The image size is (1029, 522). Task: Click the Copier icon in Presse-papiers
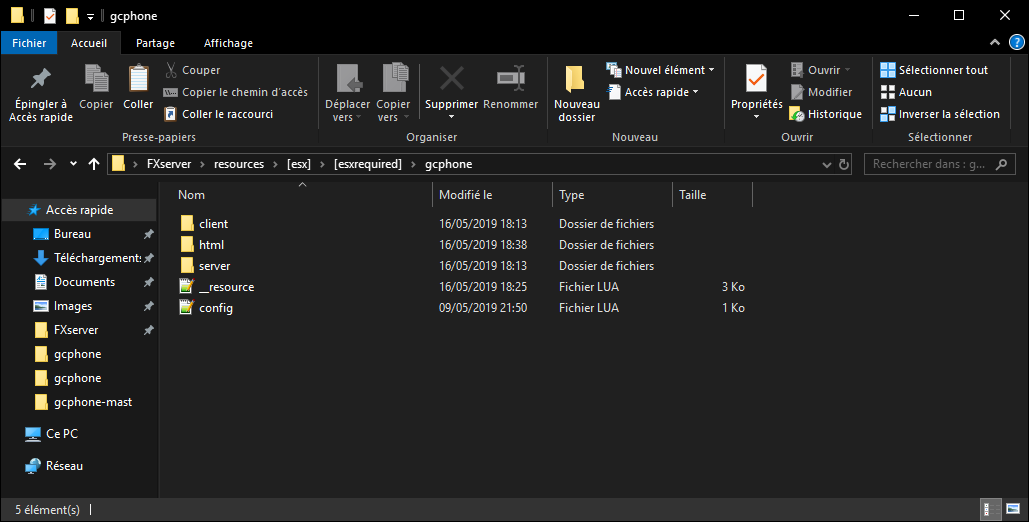(96, 79)
